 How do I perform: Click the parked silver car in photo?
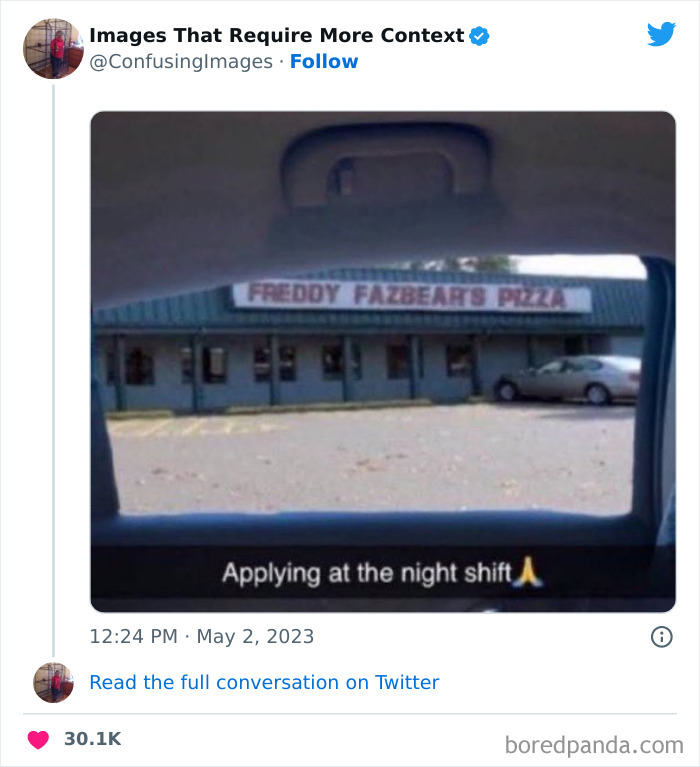(568, 379)
